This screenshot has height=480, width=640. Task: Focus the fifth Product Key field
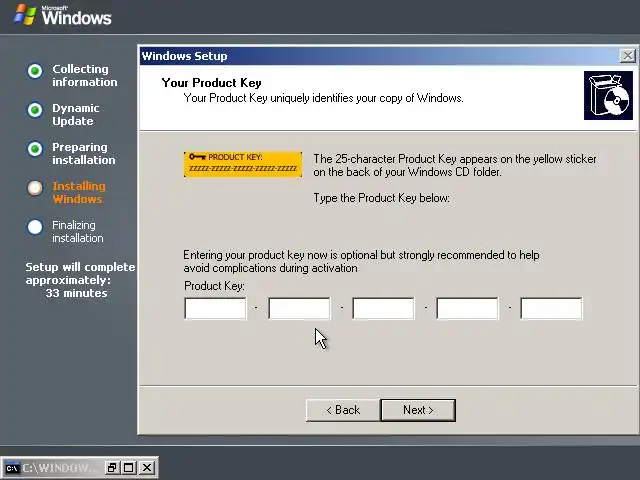pos(551,308)
